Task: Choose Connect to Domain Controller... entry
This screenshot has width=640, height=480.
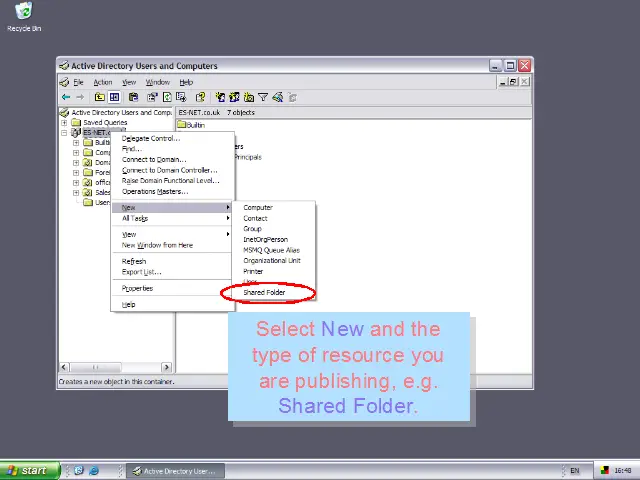Action: point(172,170)
